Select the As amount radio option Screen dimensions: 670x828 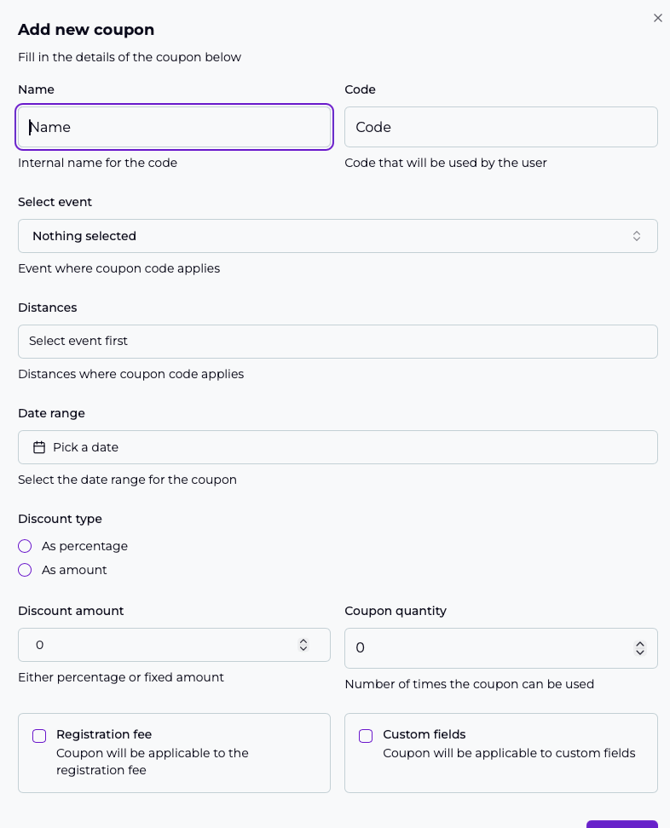tap(25, 570)
